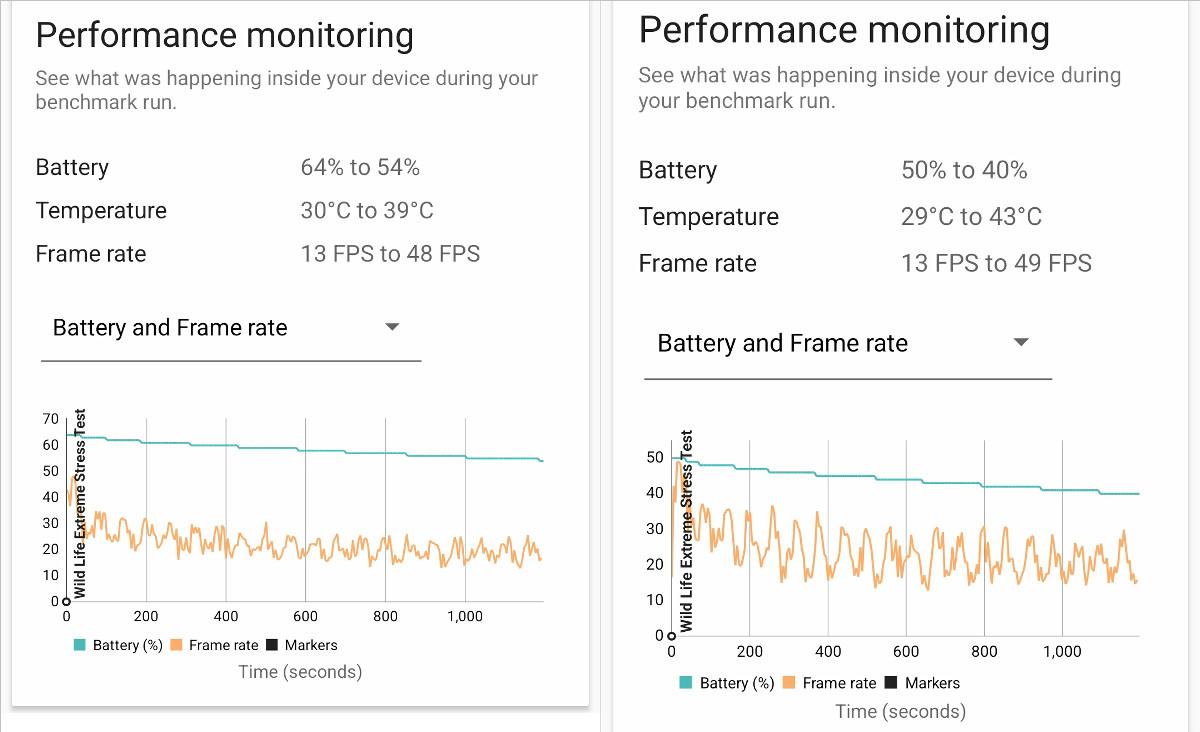
Task: Toggle "Frame rate" legend label in left chart
Action: [223, 646]
